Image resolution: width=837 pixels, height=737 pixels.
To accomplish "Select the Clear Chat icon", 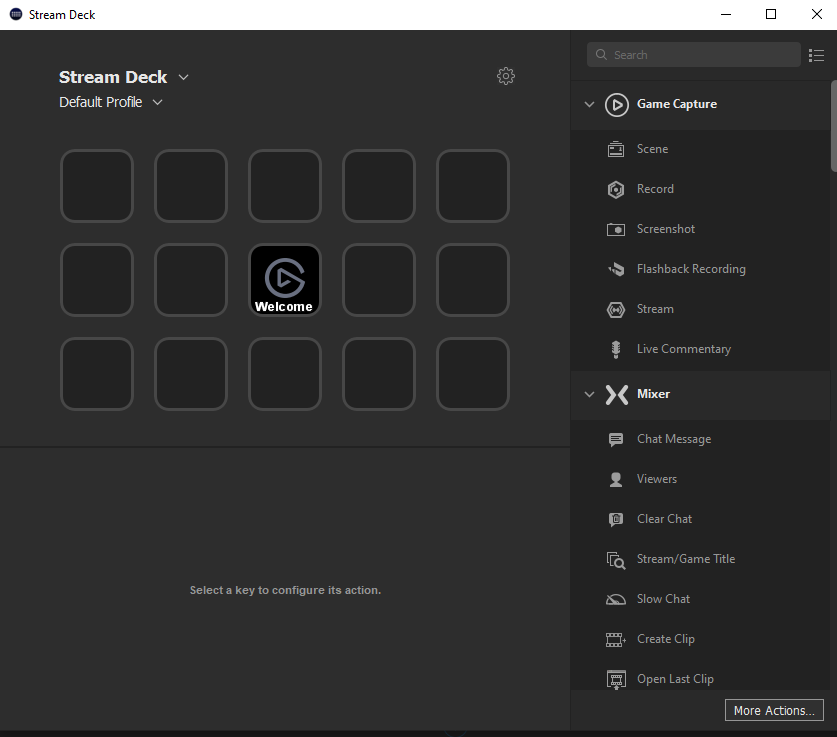I will click(616, 519).
